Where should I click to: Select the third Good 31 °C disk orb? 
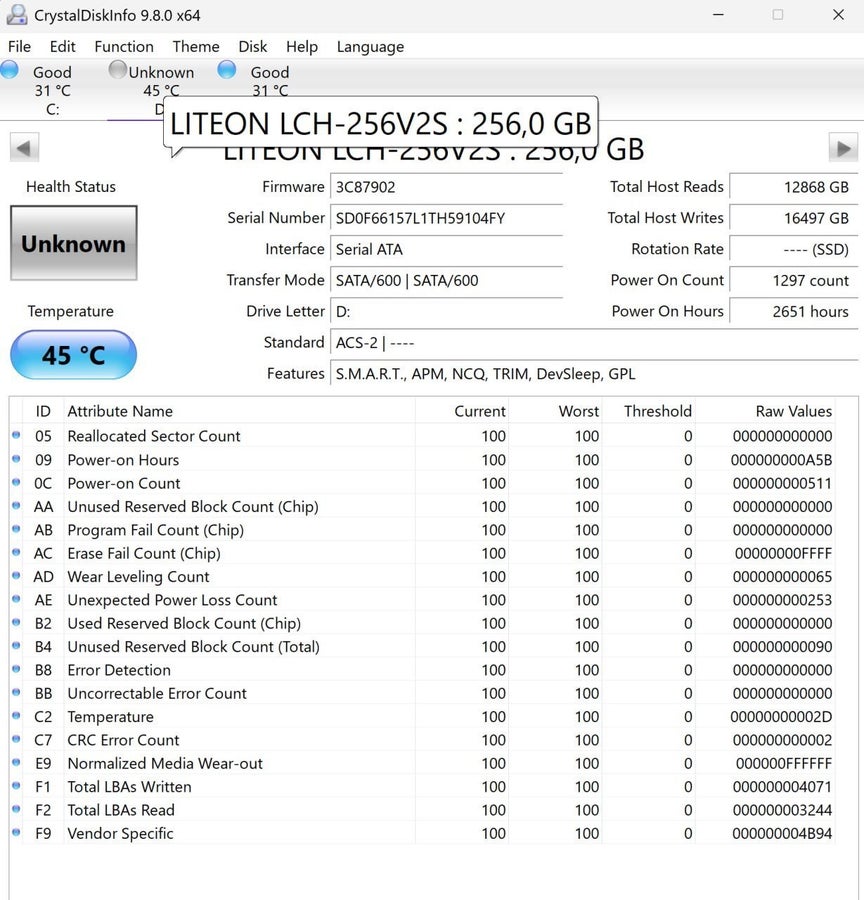point(227,69)
